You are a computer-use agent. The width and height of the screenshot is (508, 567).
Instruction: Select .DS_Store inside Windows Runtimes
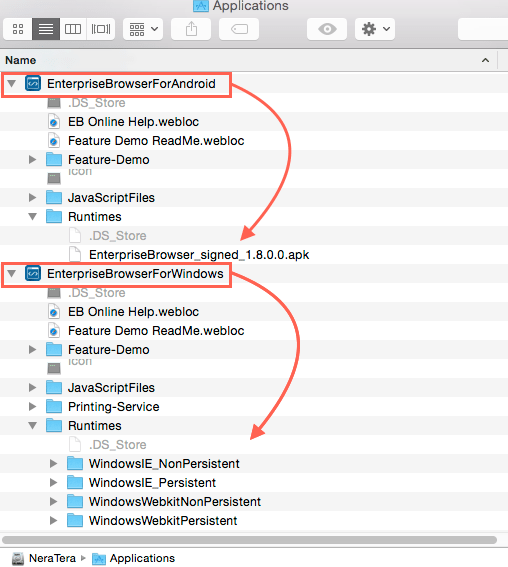pyautogui.click(x=118, y=444)
